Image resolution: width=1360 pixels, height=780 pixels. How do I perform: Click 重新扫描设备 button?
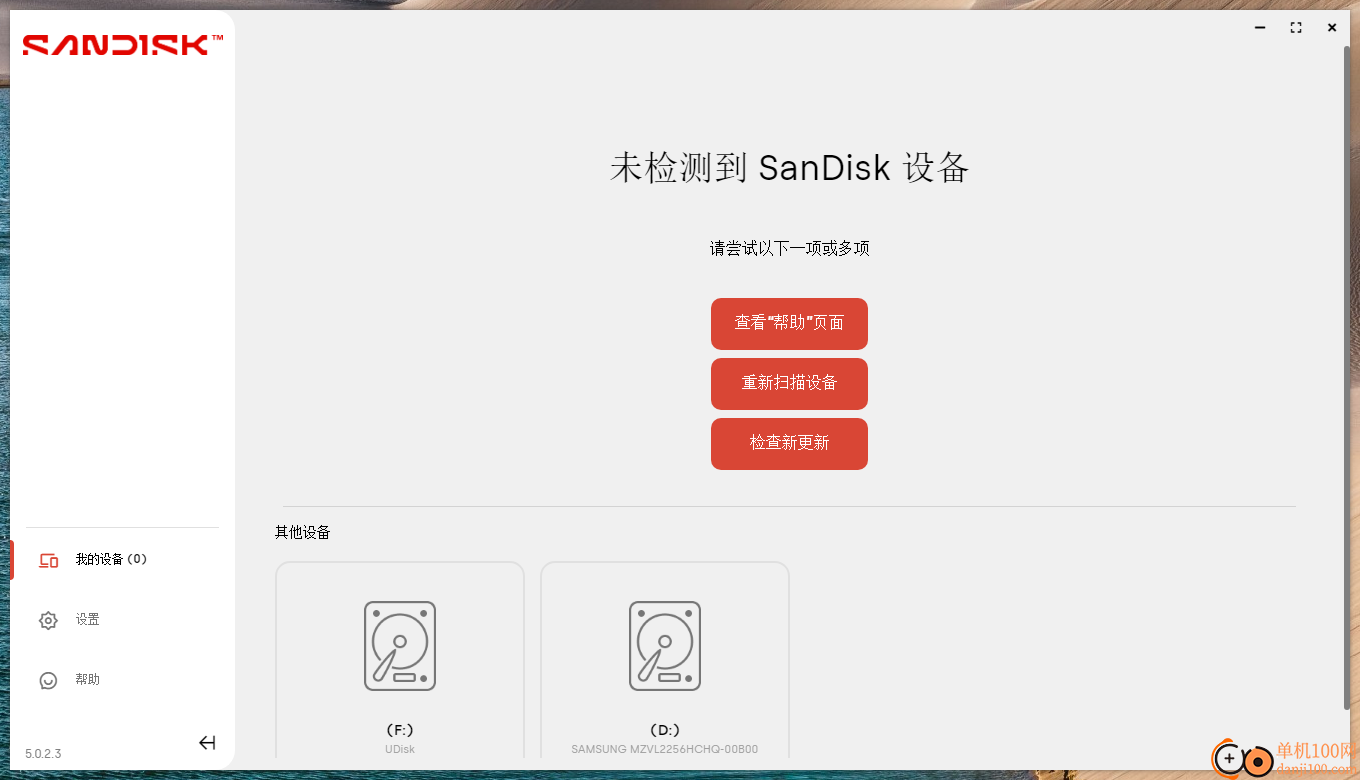[789, 383]
